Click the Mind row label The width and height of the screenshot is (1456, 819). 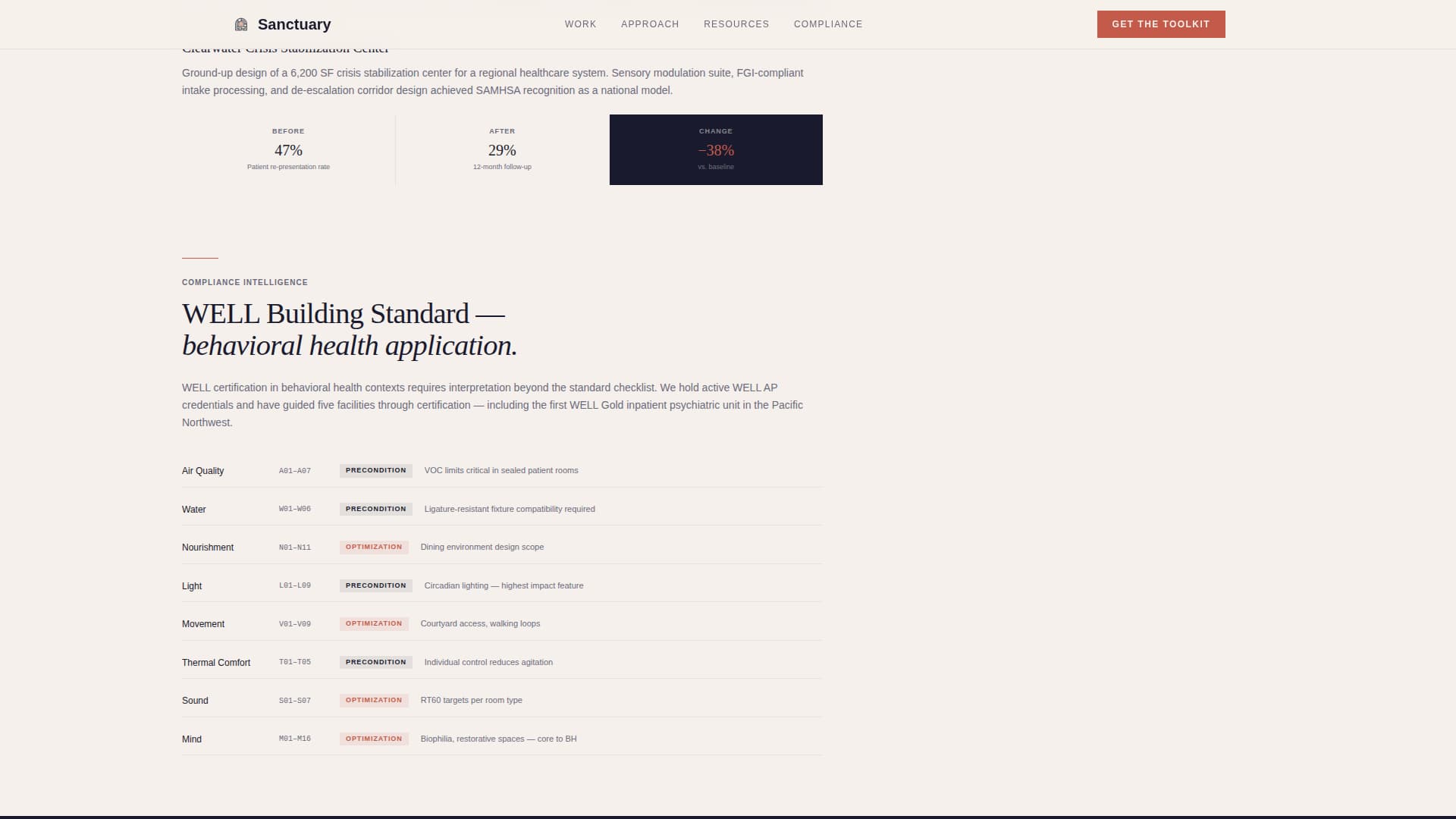(192, 739)
